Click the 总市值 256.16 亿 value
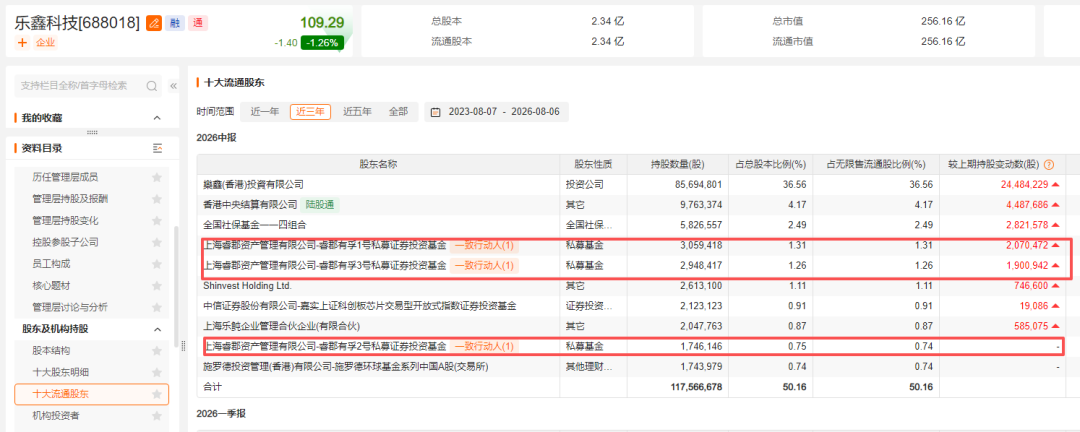 coord(943,21)
